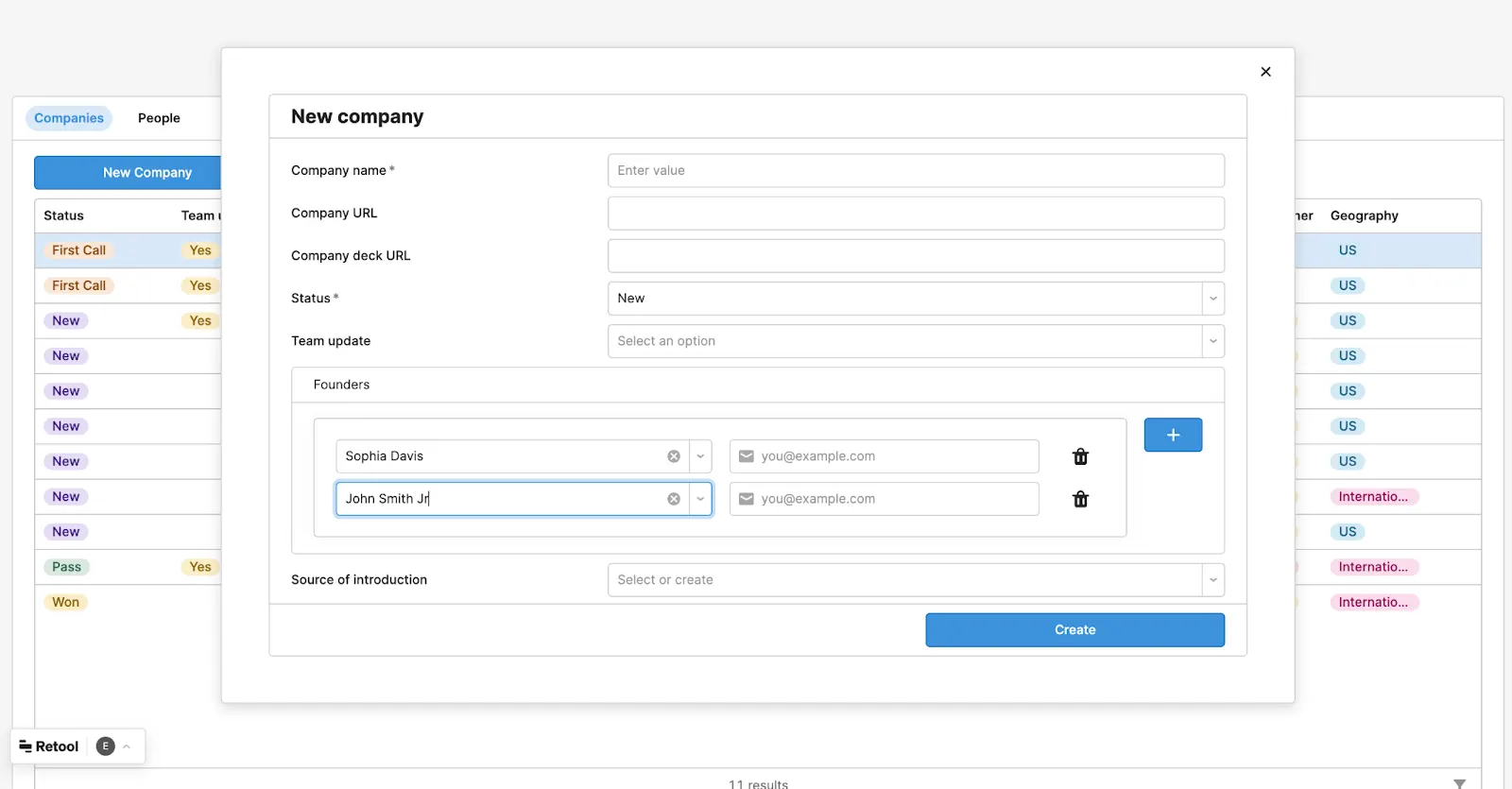Image resolution: width=1512 pixels, height=789 pixels.
Task: Expand the John Smith Jr dropdown arrow
Action: tap(700, 499)
